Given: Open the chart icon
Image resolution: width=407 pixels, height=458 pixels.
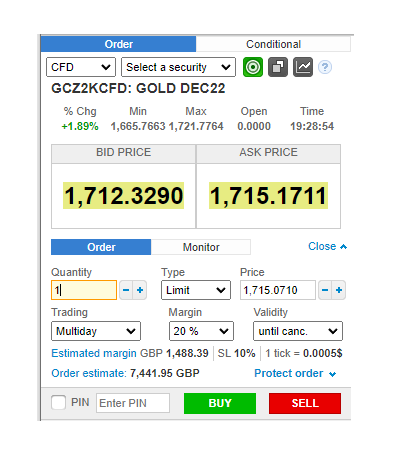Looking at the screenshot, I should pyautogui.click(x=303, y=67).
